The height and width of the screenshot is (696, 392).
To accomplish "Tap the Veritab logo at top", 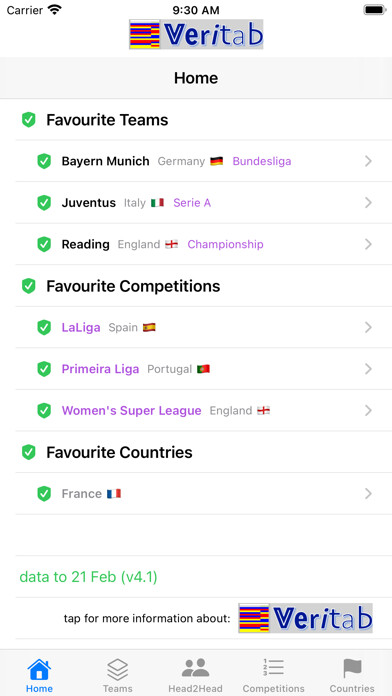I will click(196, 34).
